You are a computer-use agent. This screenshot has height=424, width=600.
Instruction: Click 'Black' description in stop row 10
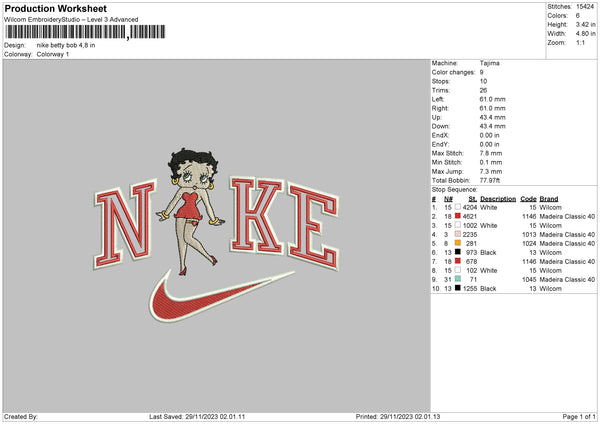(x=488, y=289)
